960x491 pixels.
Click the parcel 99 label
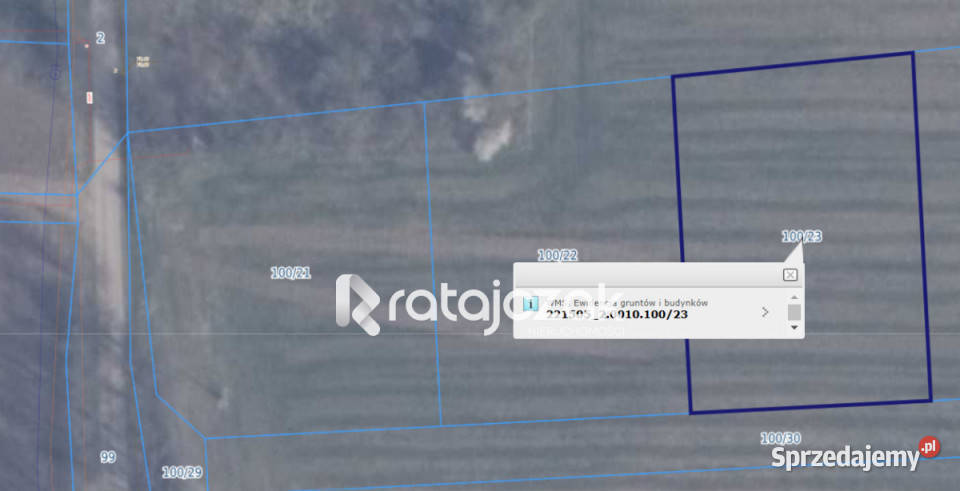click(108, 457)
